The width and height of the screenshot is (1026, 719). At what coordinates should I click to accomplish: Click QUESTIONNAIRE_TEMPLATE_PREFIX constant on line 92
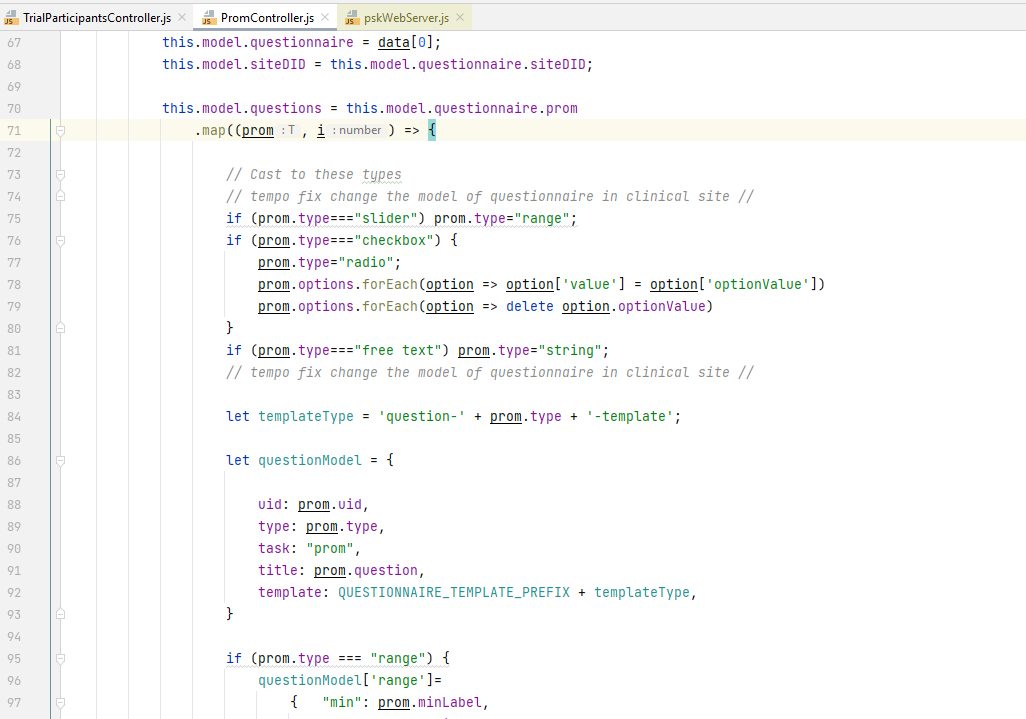click(453, 593)
